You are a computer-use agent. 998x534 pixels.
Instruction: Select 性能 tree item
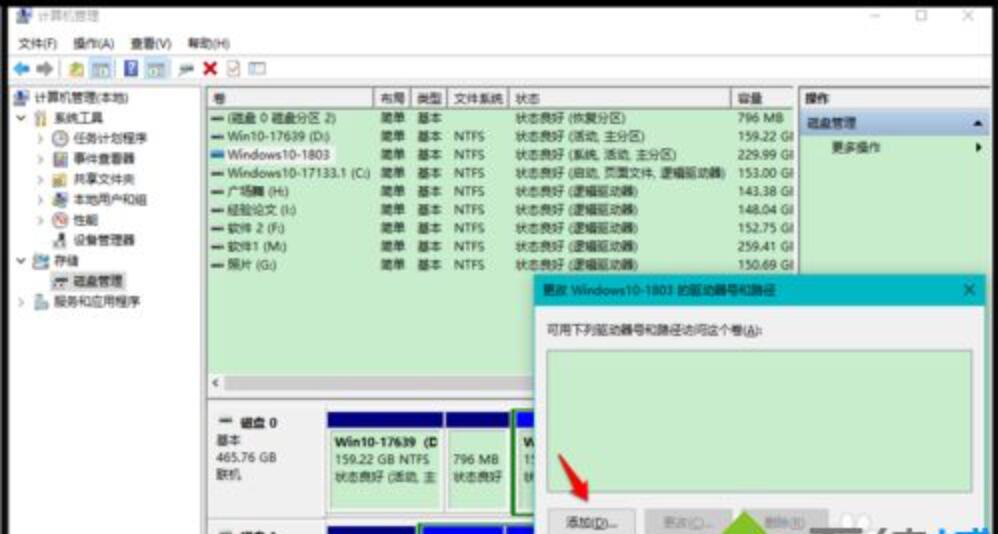(86, 220)
